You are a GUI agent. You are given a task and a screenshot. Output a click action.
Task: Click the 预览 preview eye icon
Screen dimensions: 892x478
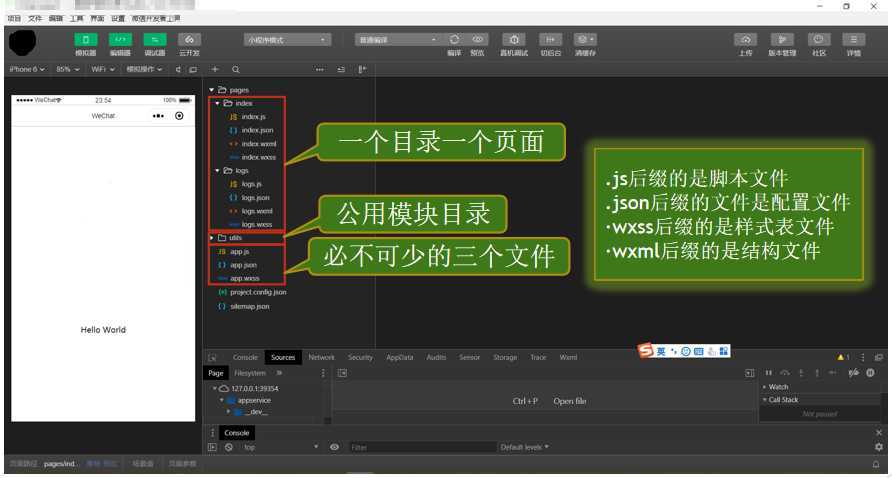[478, 39]
